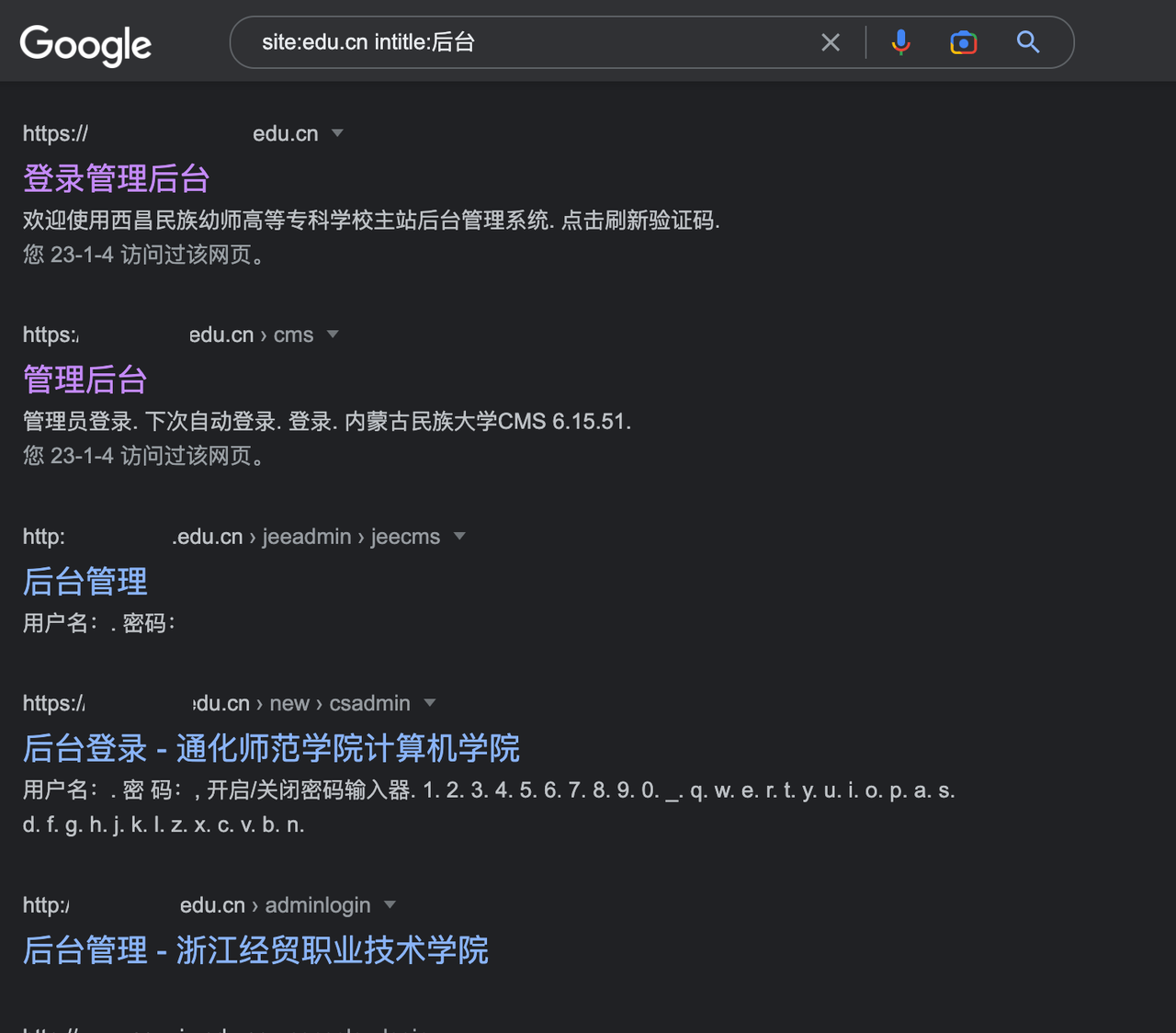Screen dimensions: 1176x1033
Task: Click the URL breadcrumb with jeeadmin › jeecms
Action: [x=232, y=537]
